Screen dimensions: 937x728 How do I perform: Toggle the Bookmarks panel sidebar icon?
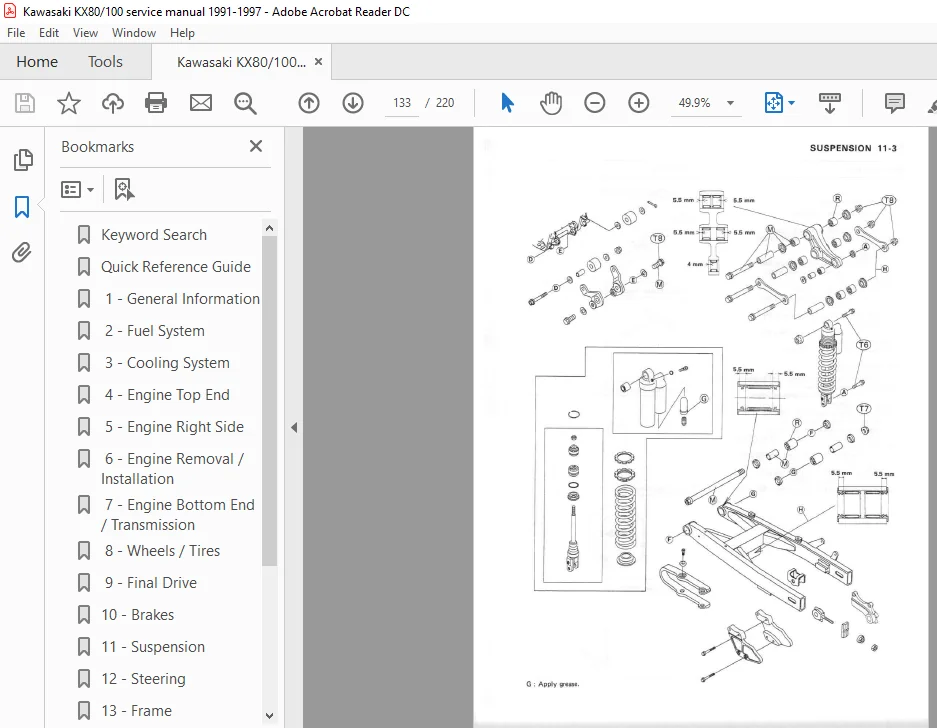click(x=22, y=207)
